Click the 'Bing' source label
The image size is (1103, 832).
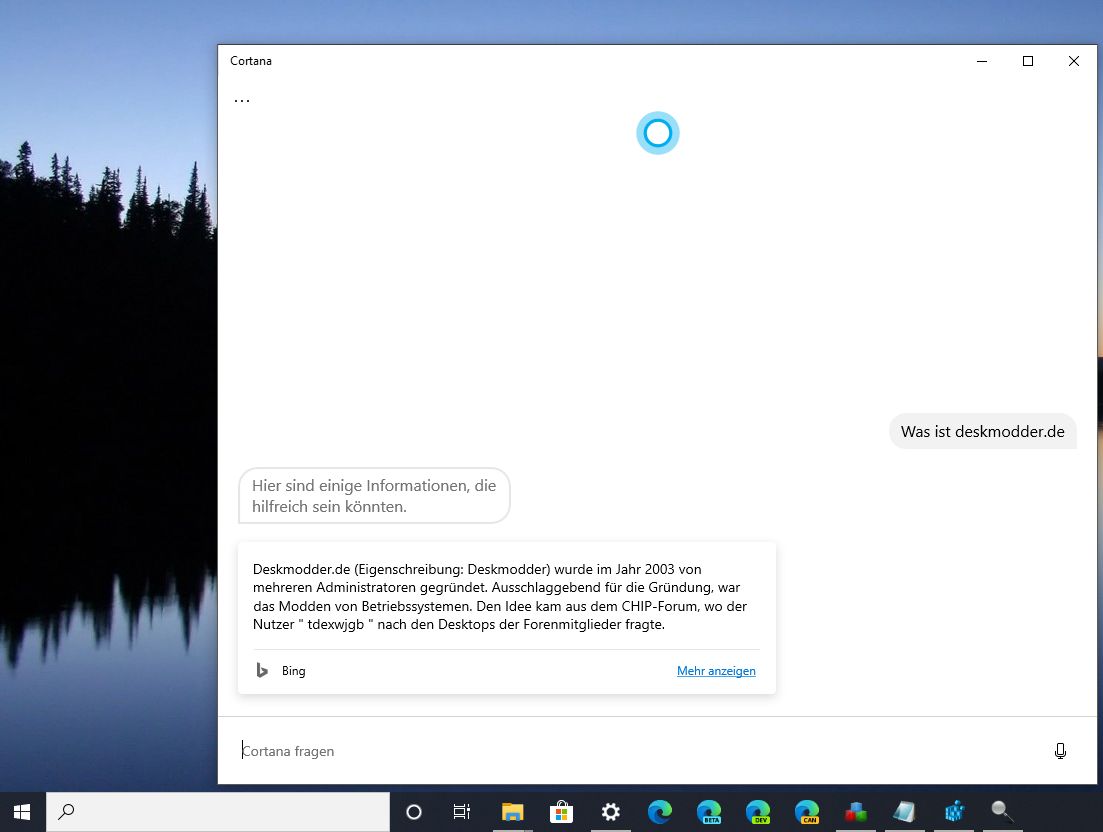click(x=293, y=671)
